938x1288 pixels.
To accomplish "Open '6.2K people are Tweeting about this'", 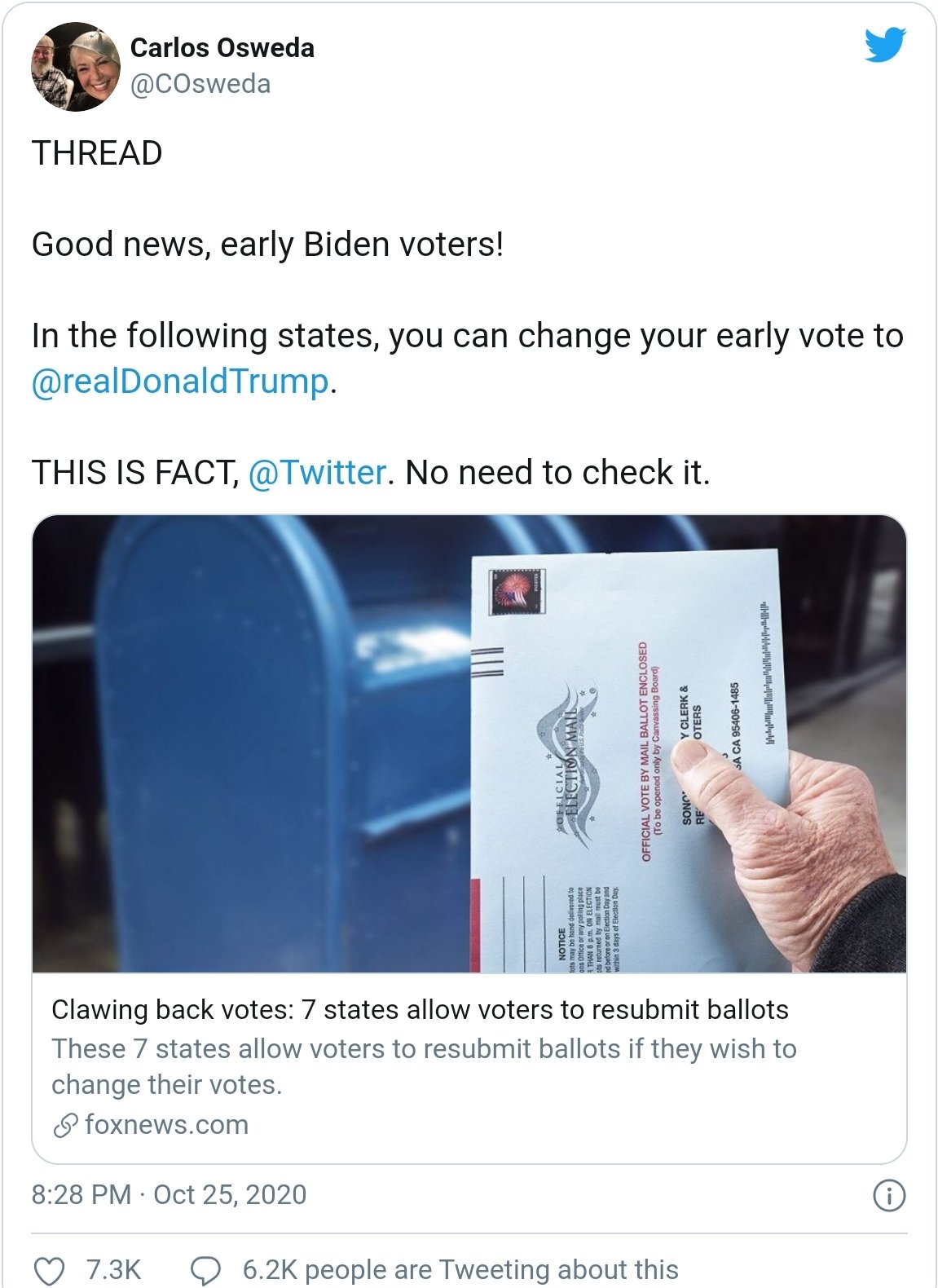I will tap(460, 1270).
